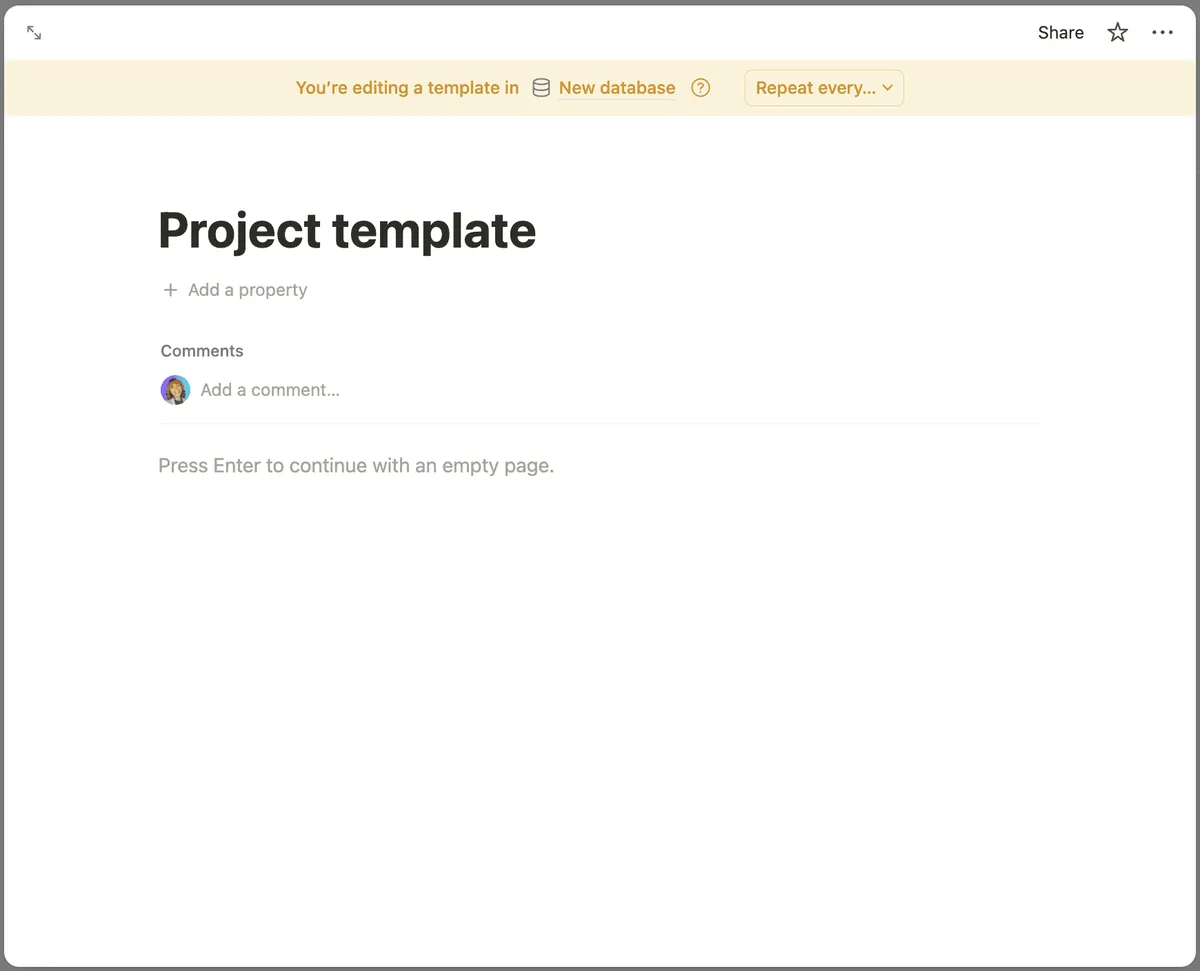Click the plus icon to add property
Screen dimensions: 1200x971
pos(170,290)
